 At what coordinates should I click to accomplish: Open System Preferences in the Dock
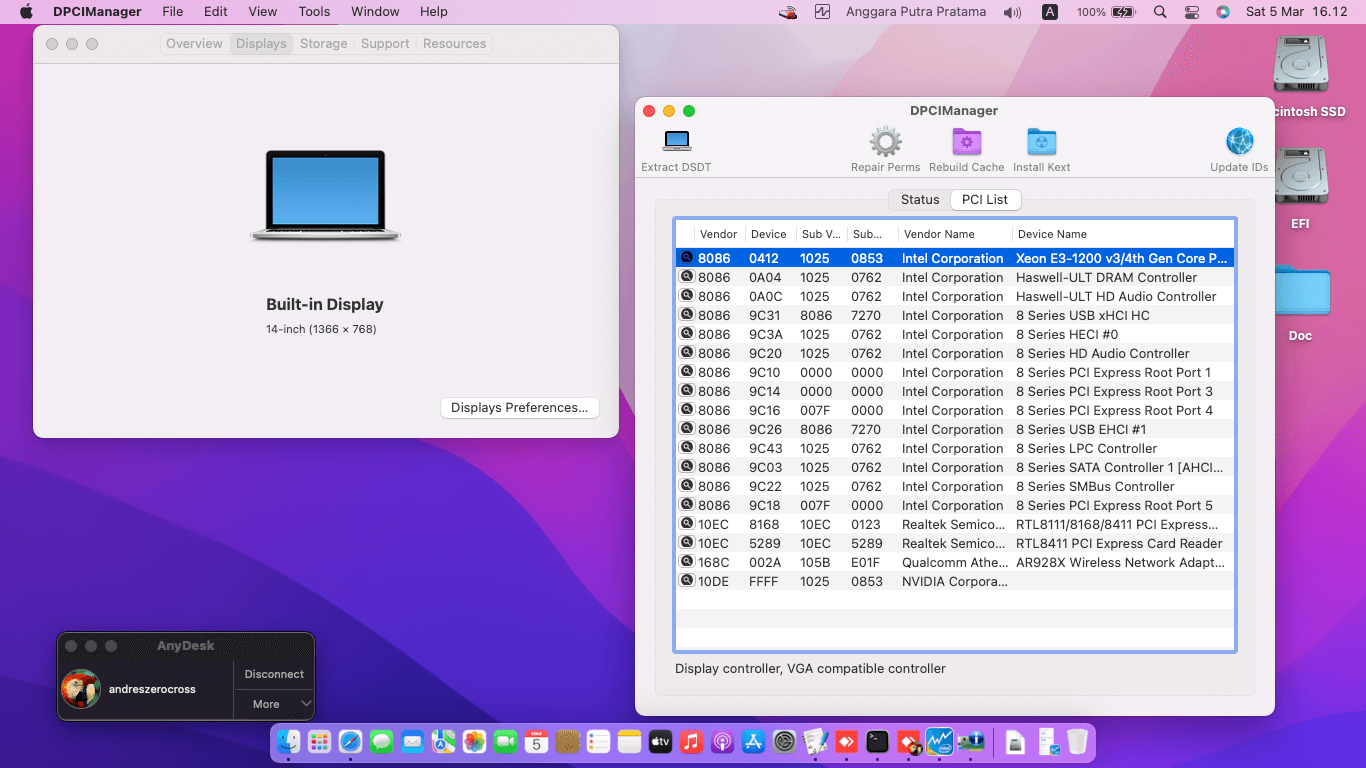point(784,741)
